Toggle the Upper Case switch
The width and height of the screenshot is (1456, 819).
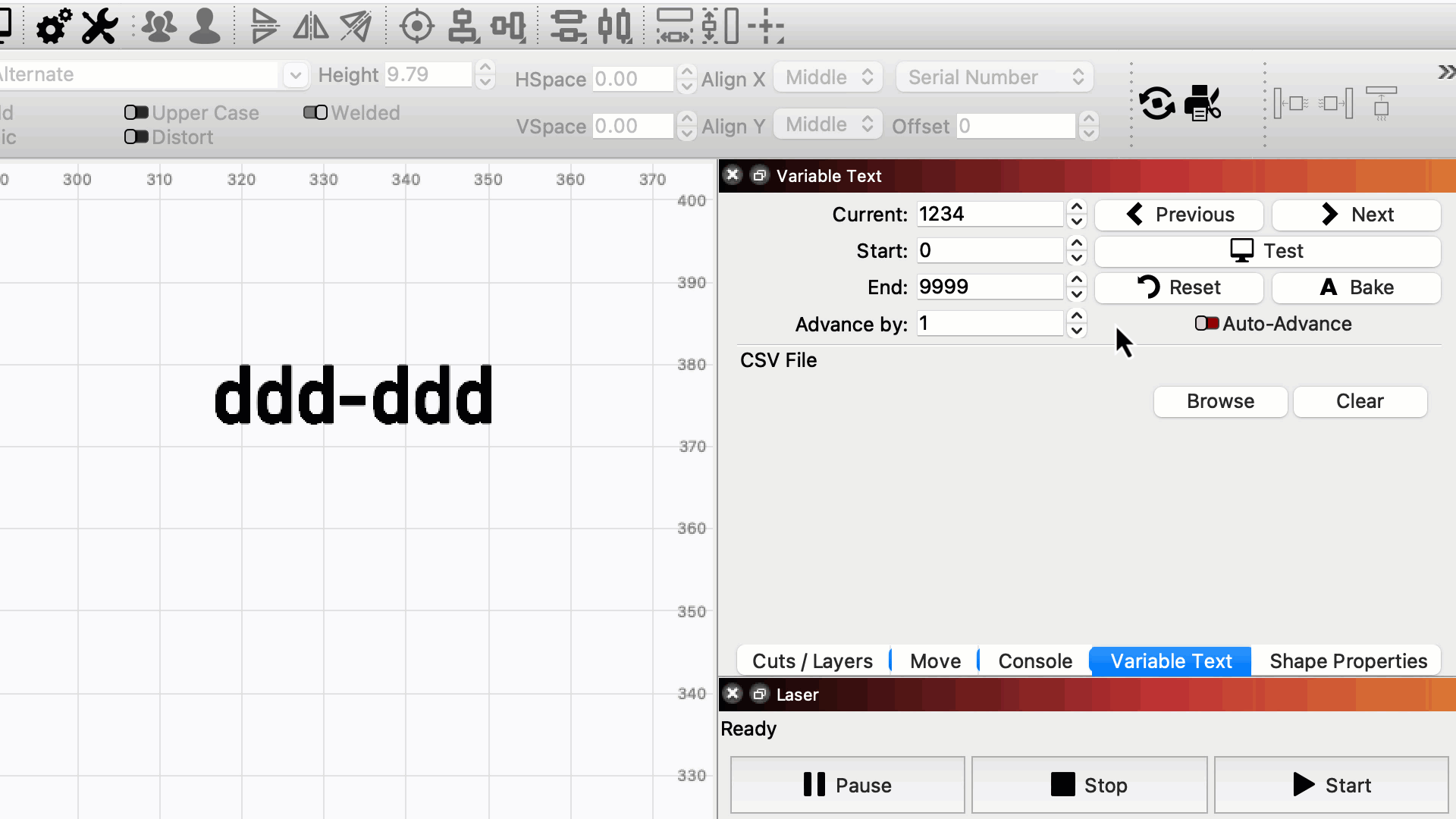coord(136,113)
